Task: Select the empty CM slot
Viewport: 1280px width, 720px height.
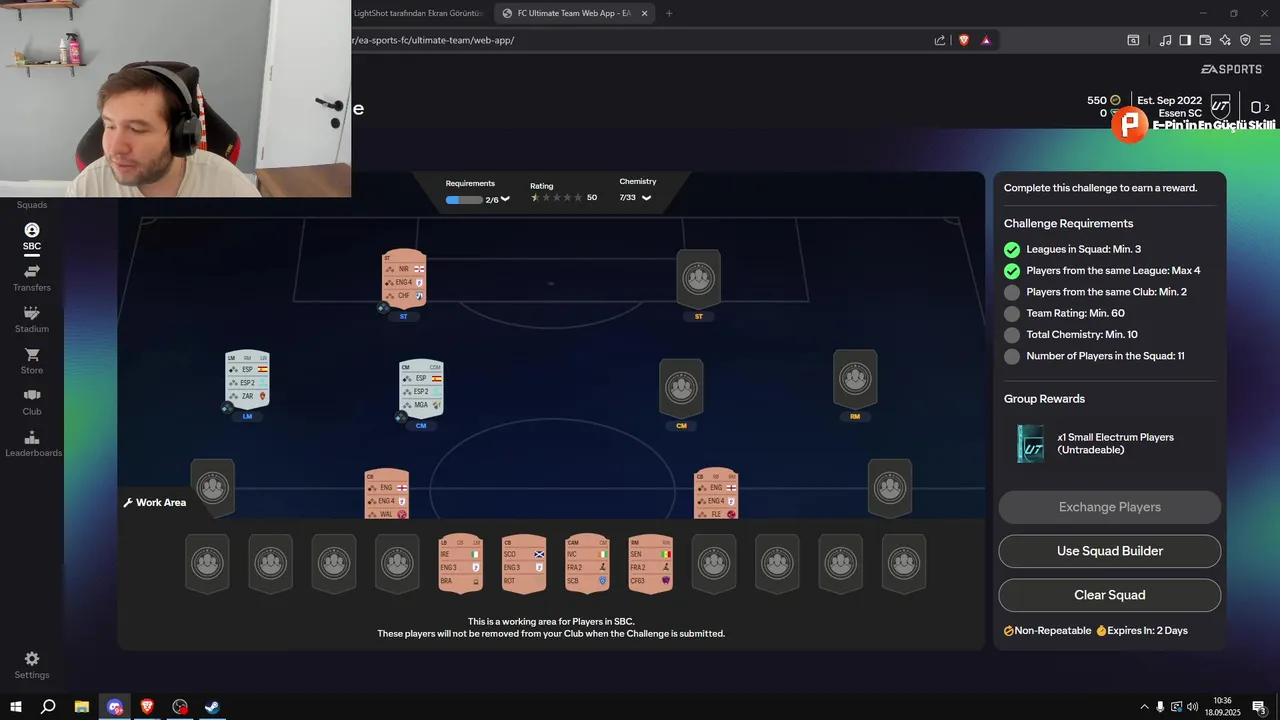Action: click(681, 388)
